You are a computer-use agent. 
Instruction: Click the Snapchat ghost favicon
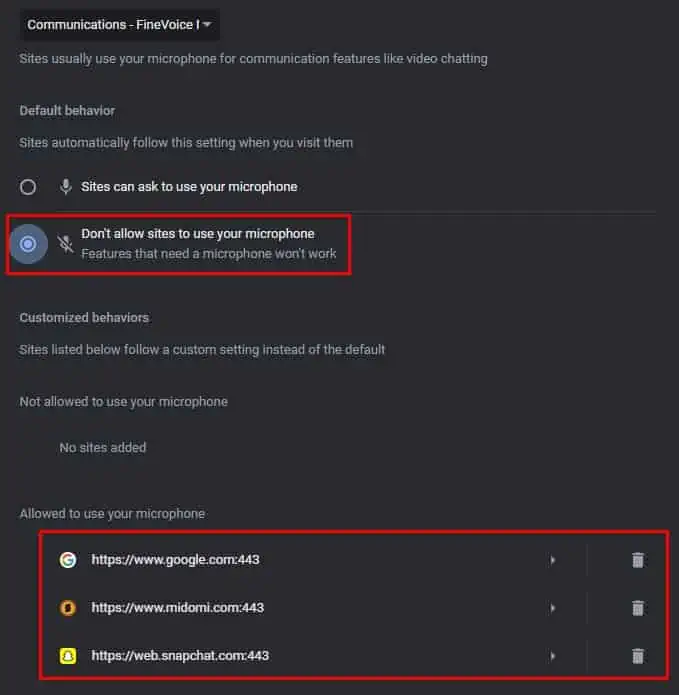click(x=68, y=656)
